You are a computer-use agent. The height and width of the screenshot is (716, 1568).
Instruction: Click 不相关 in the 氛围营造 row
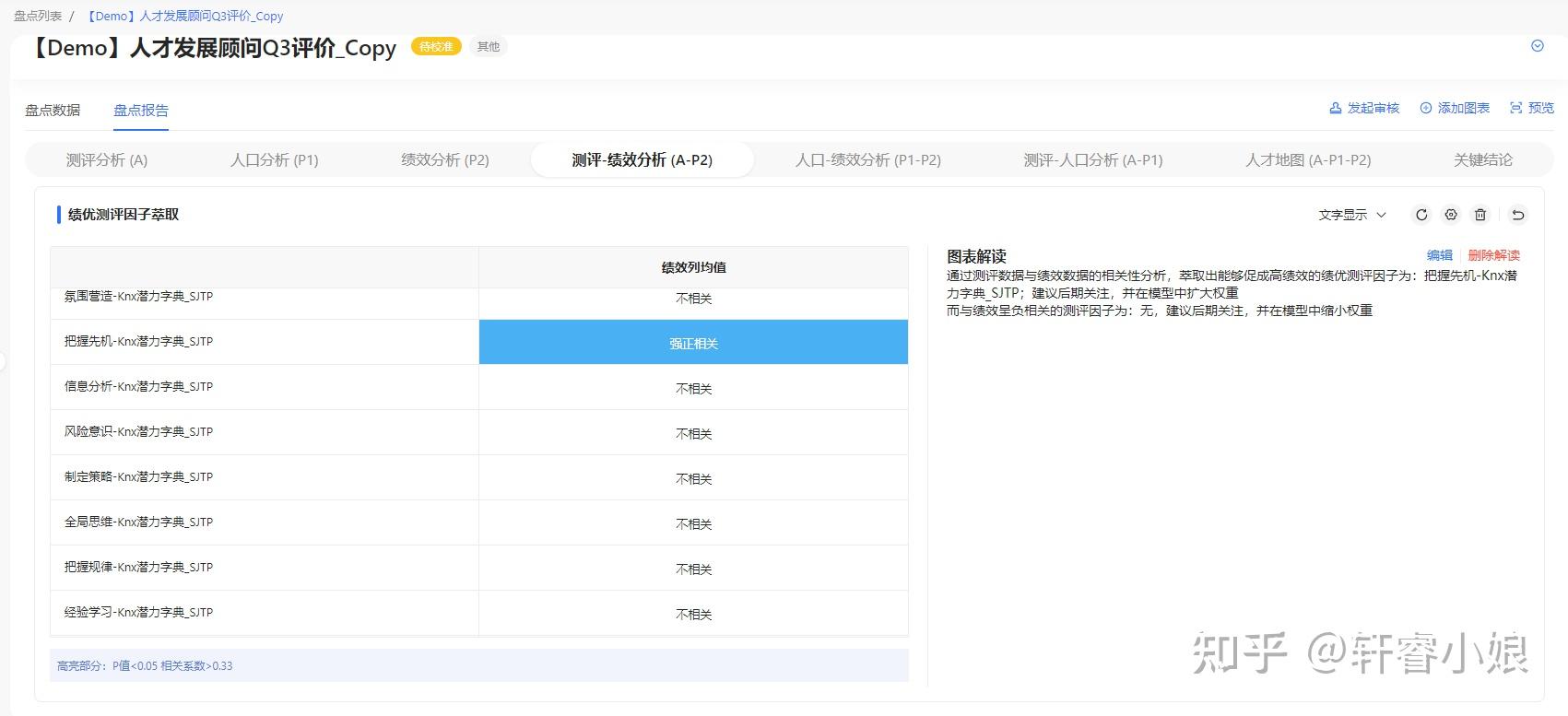tap(694, 299)
